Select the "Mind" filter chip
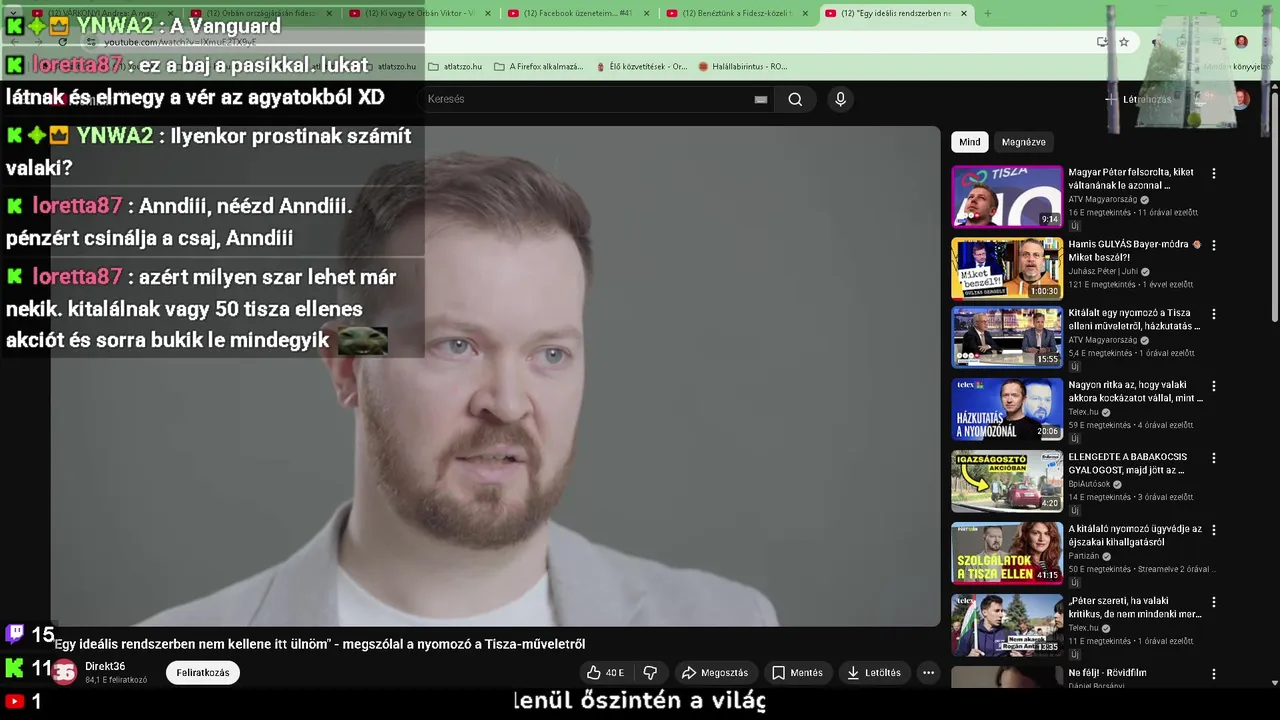The width and height of the screenshot is (1280, 720). coord(970,142)
